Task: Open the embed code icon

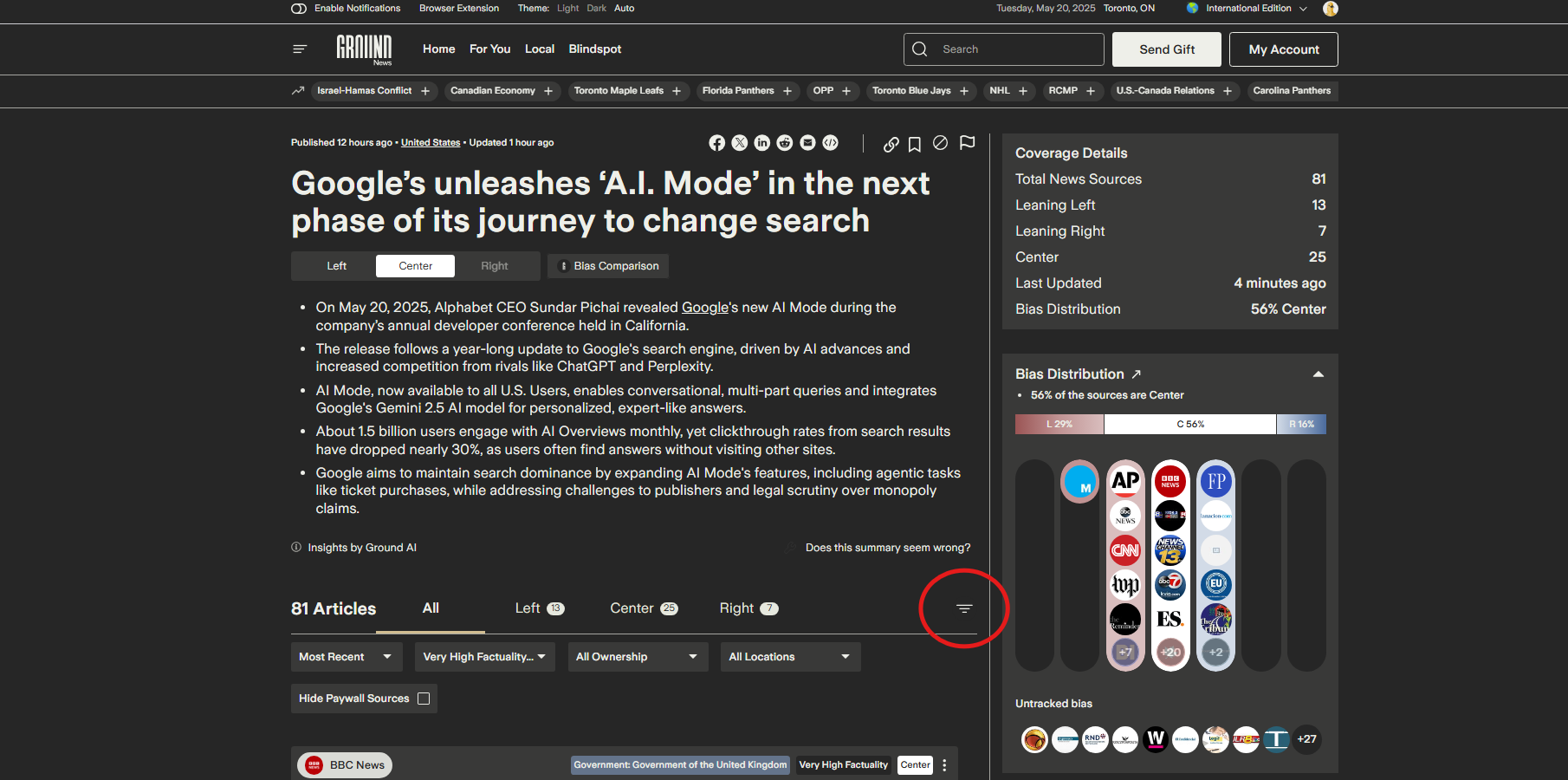Action: pos(831,143)
